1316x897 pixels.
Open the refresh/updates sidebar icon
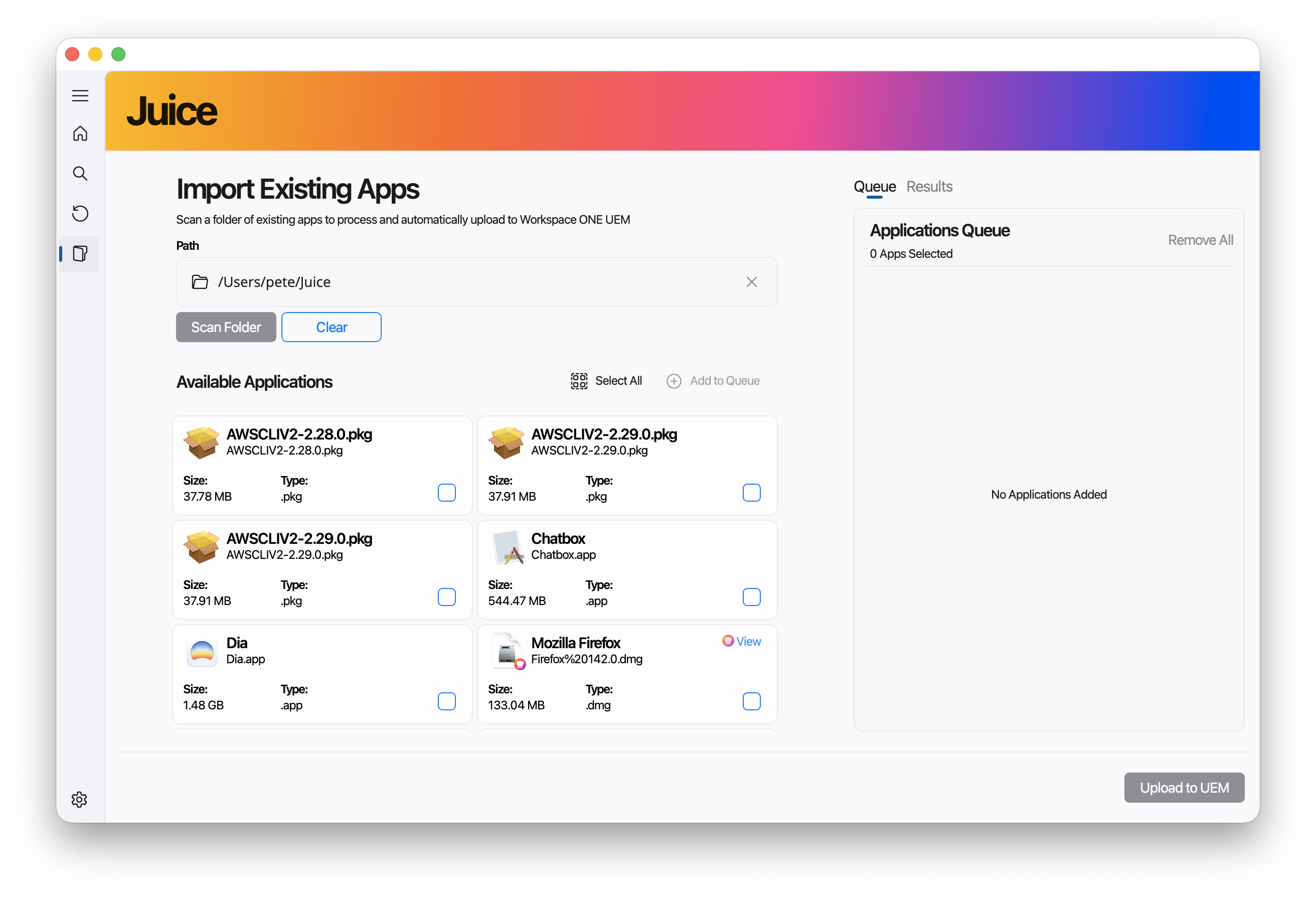pyautogui.click(x=80, y=214)
